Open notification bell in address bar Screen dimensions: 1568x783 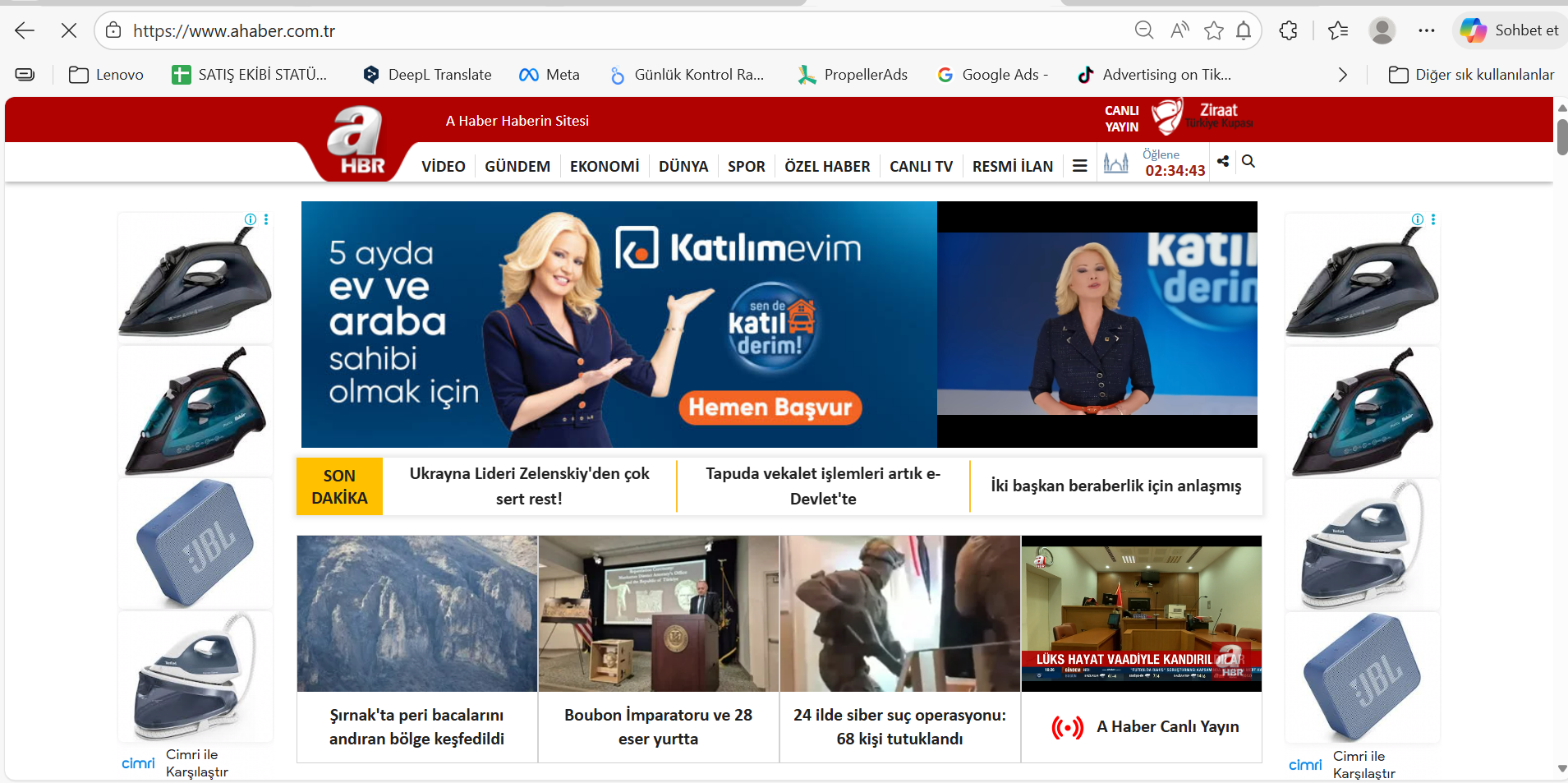1244,30
